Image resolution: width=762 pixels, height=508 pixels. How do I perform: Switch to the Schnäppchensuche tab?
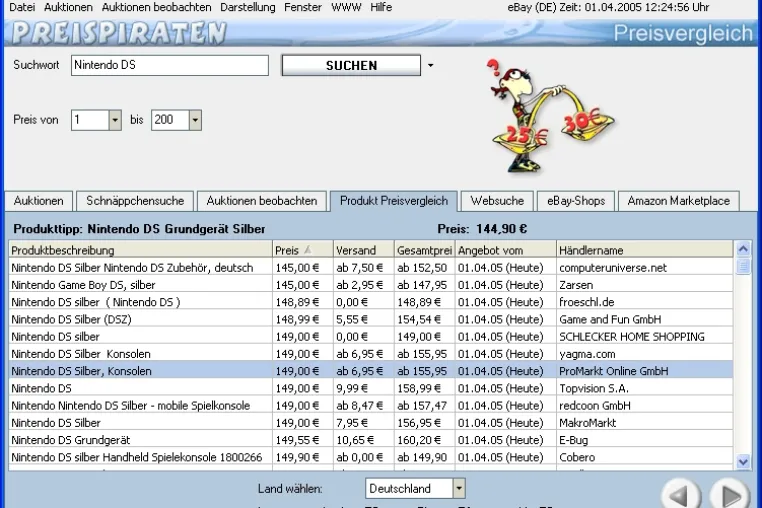[x=135, y=201]
